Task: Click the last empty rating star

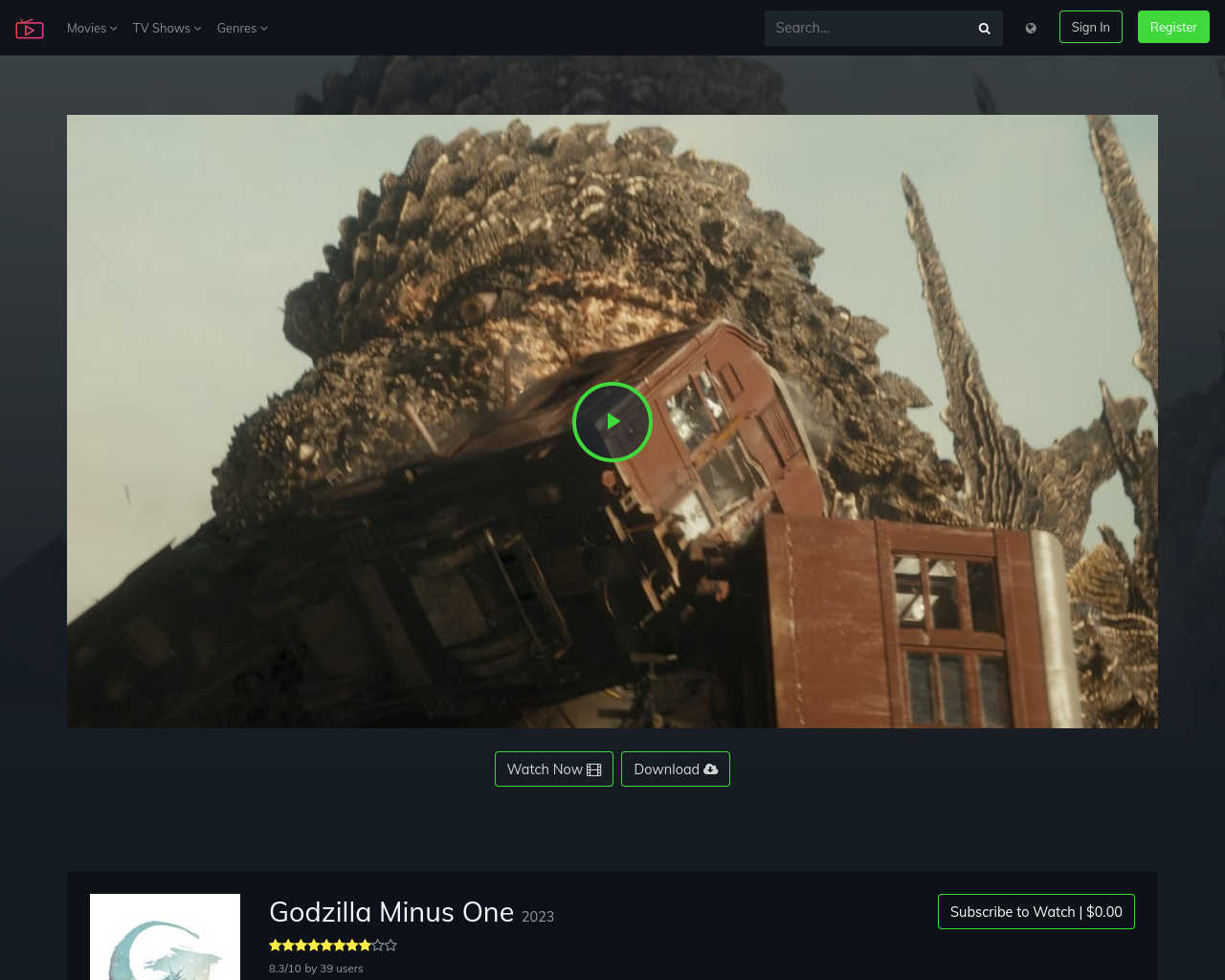Action: click(x=390, y=946)
